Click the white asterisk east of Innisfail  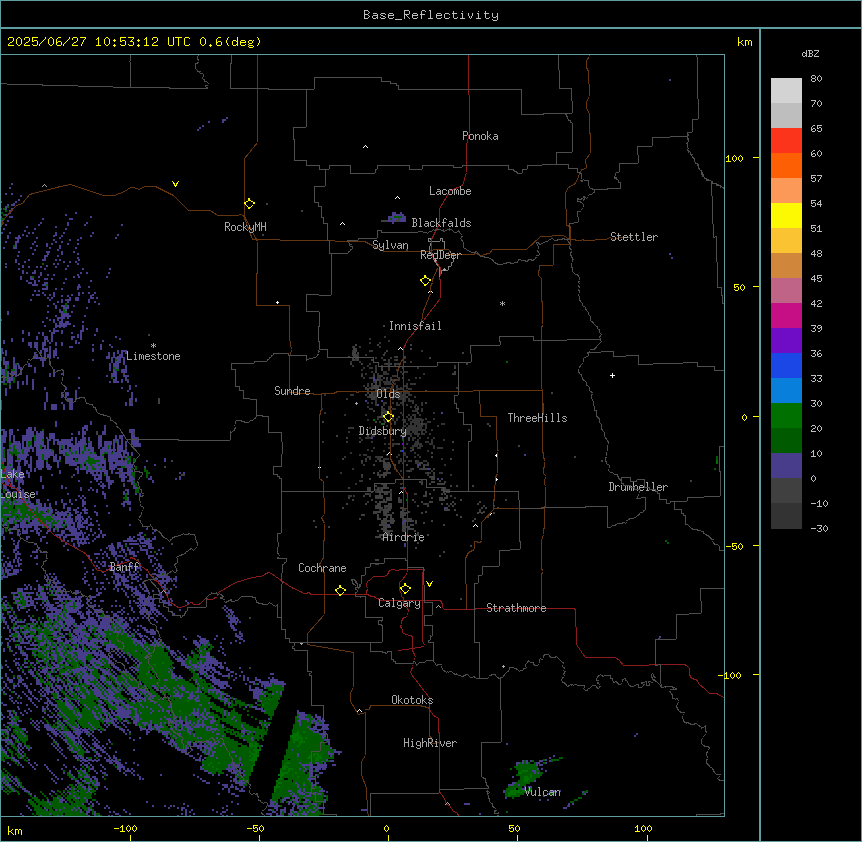coord(502,303)
